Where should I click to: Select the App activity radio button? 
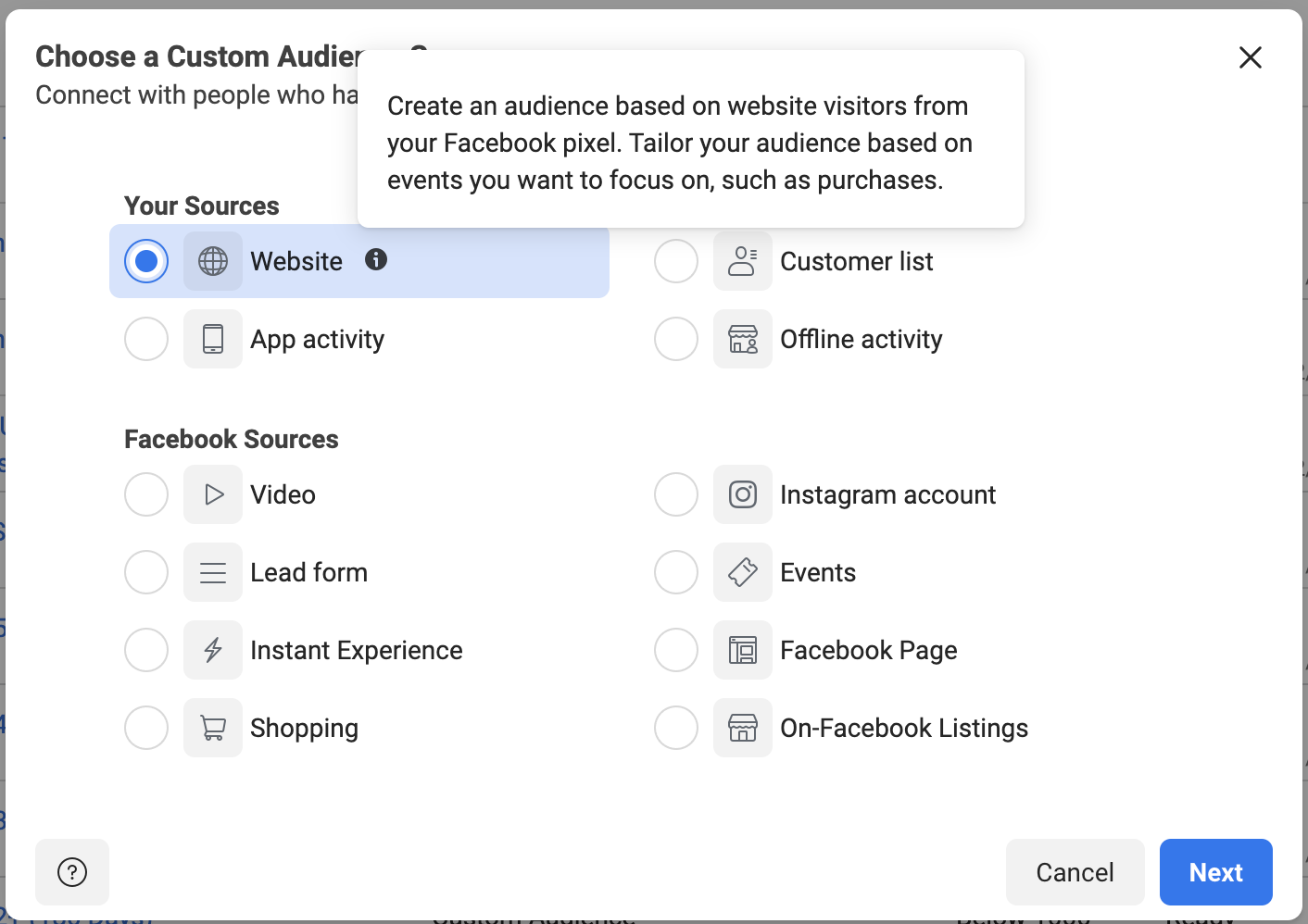(x=146, y=339)
